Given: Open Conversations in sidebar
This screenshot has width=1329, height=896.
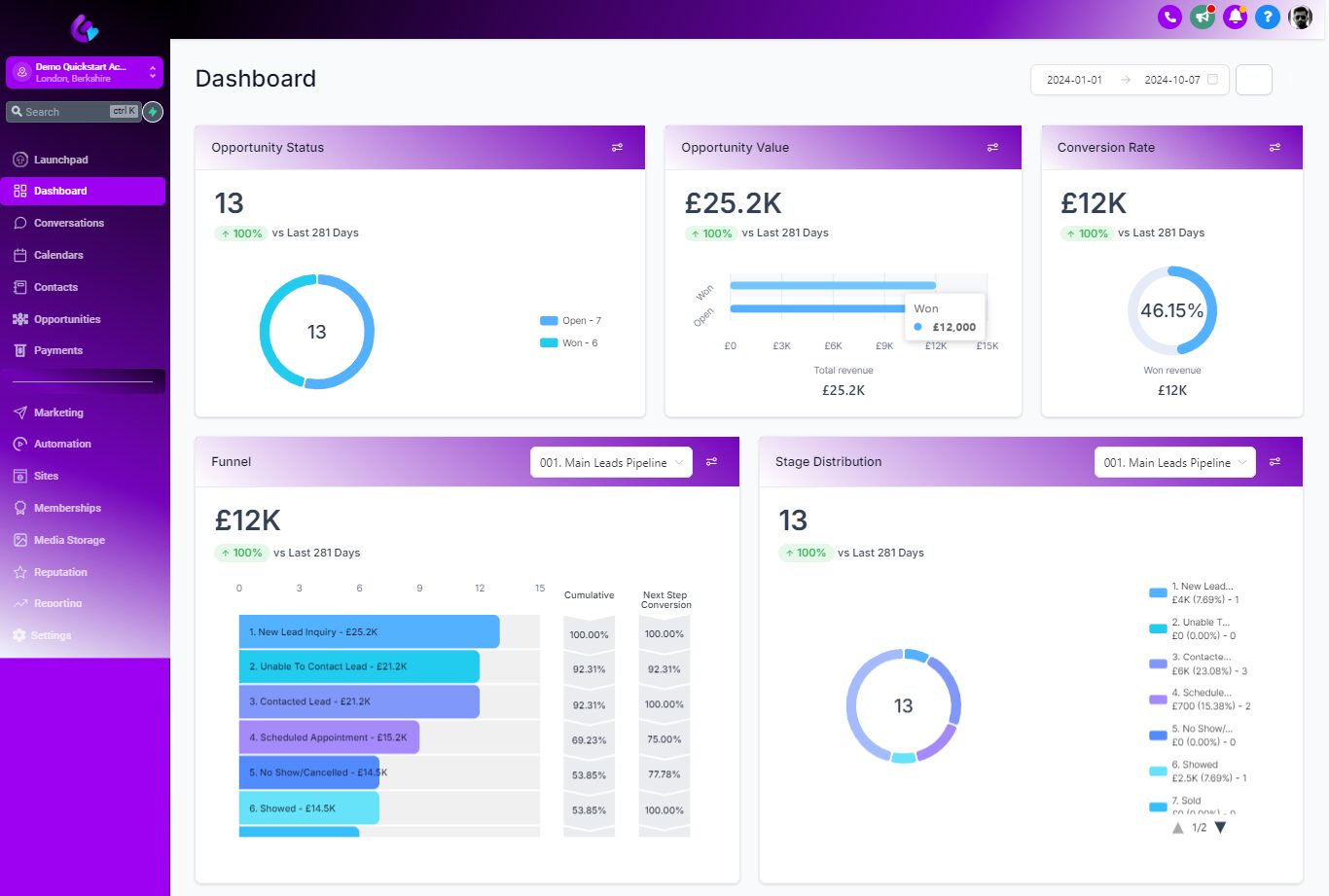Looking at the screenshot, I should (x=68, y=223).
